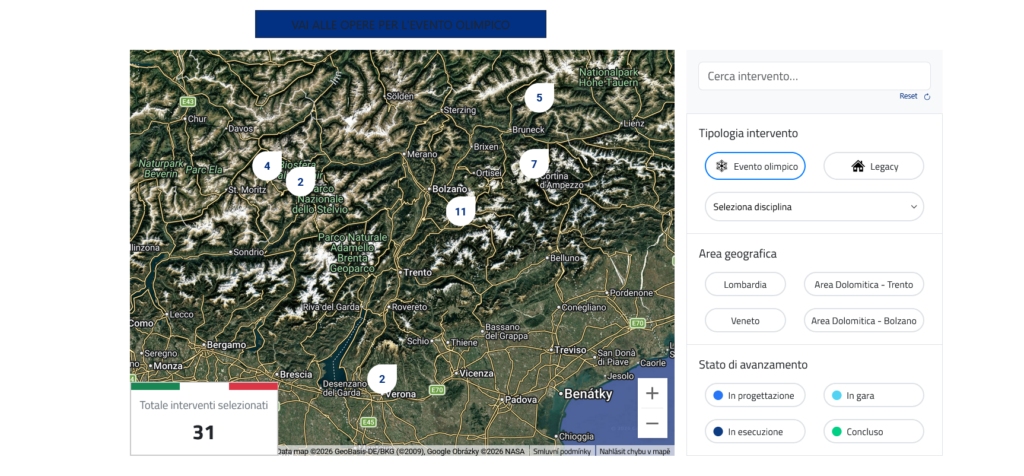Open the cluster marker labeled 4 near St. Moritz

[267, 166]
